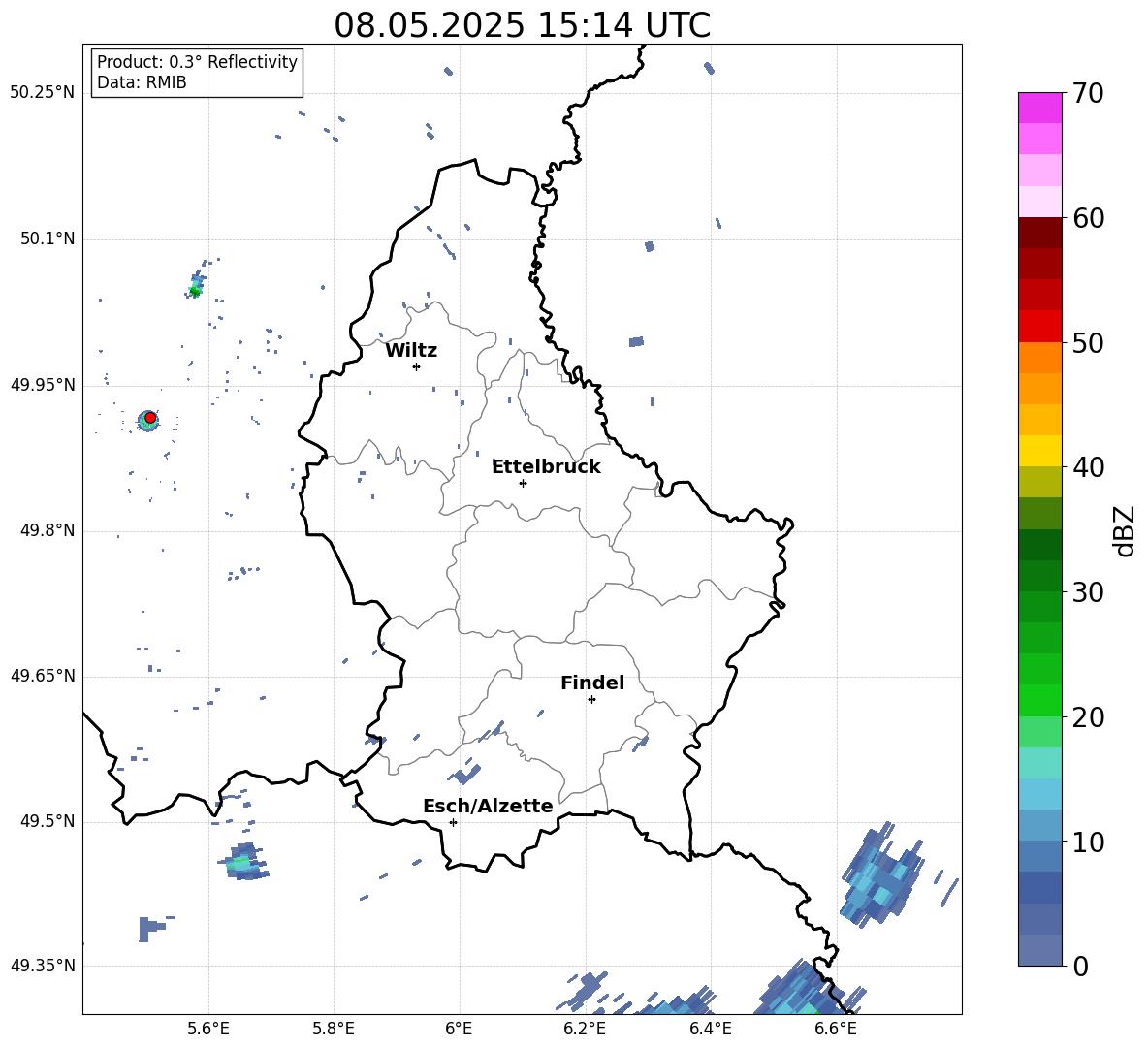This screenshot has height=1048, width=1148.
Task: Click the 6.6°E longitude label
Action: click(x=836, y=1029)
